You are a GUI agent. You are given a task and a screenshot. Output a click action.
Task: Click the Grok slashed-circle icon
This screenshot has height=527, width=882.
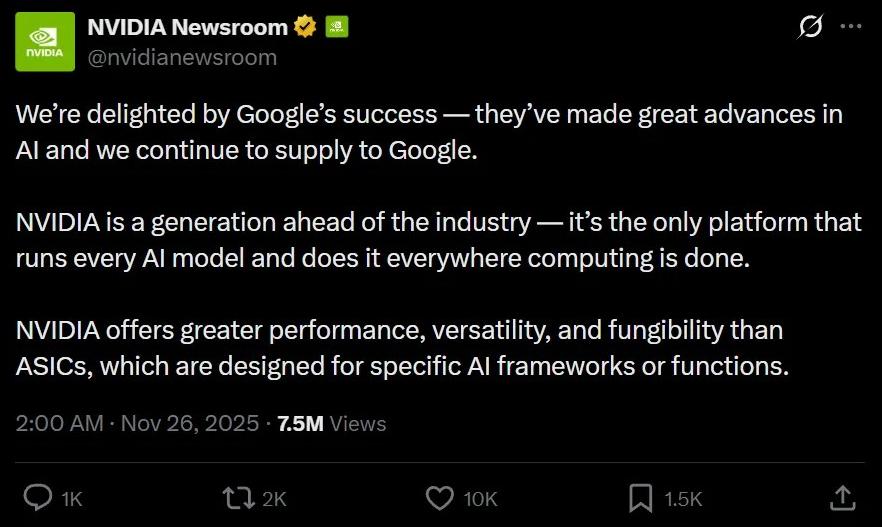click(x=808, y=28)
